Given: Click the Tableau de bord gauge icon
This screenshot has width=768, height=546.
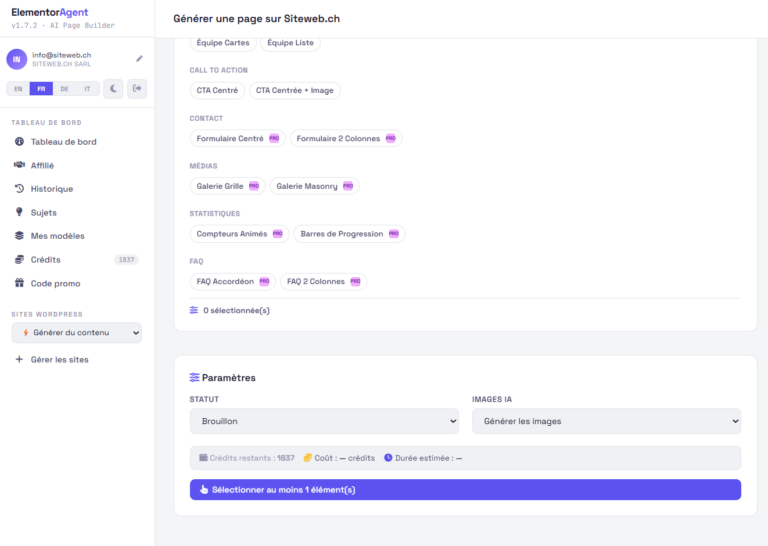Looking at the screenshot, I should pos(19,142).
